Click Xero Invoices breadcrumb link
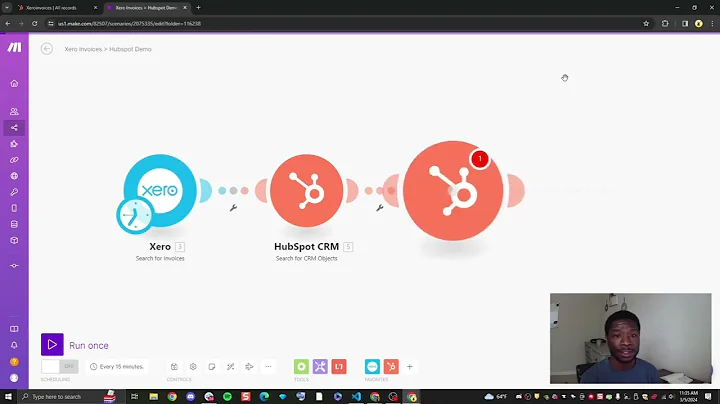This screenshot has height=404, width=720. click(x=83, y=49)
